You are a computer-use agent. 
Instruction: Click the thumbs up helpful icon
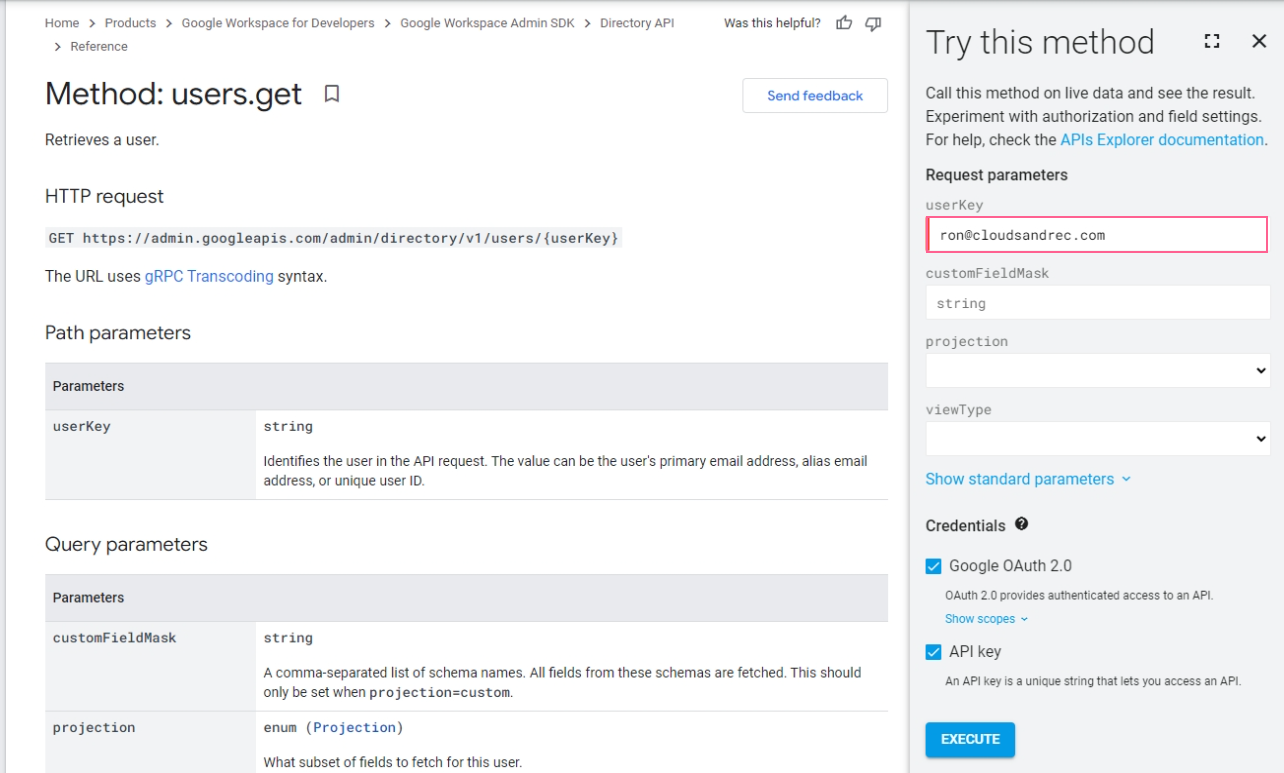[843, 22]
